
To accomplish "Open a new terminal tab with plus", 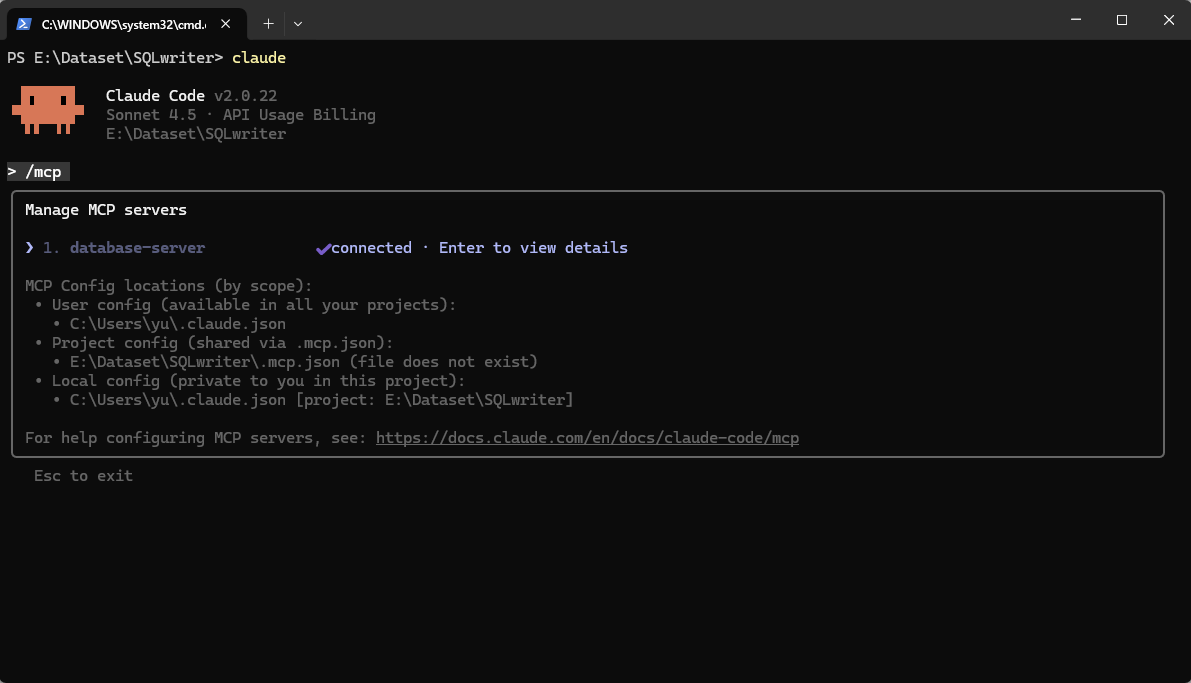I will [268, 24].
